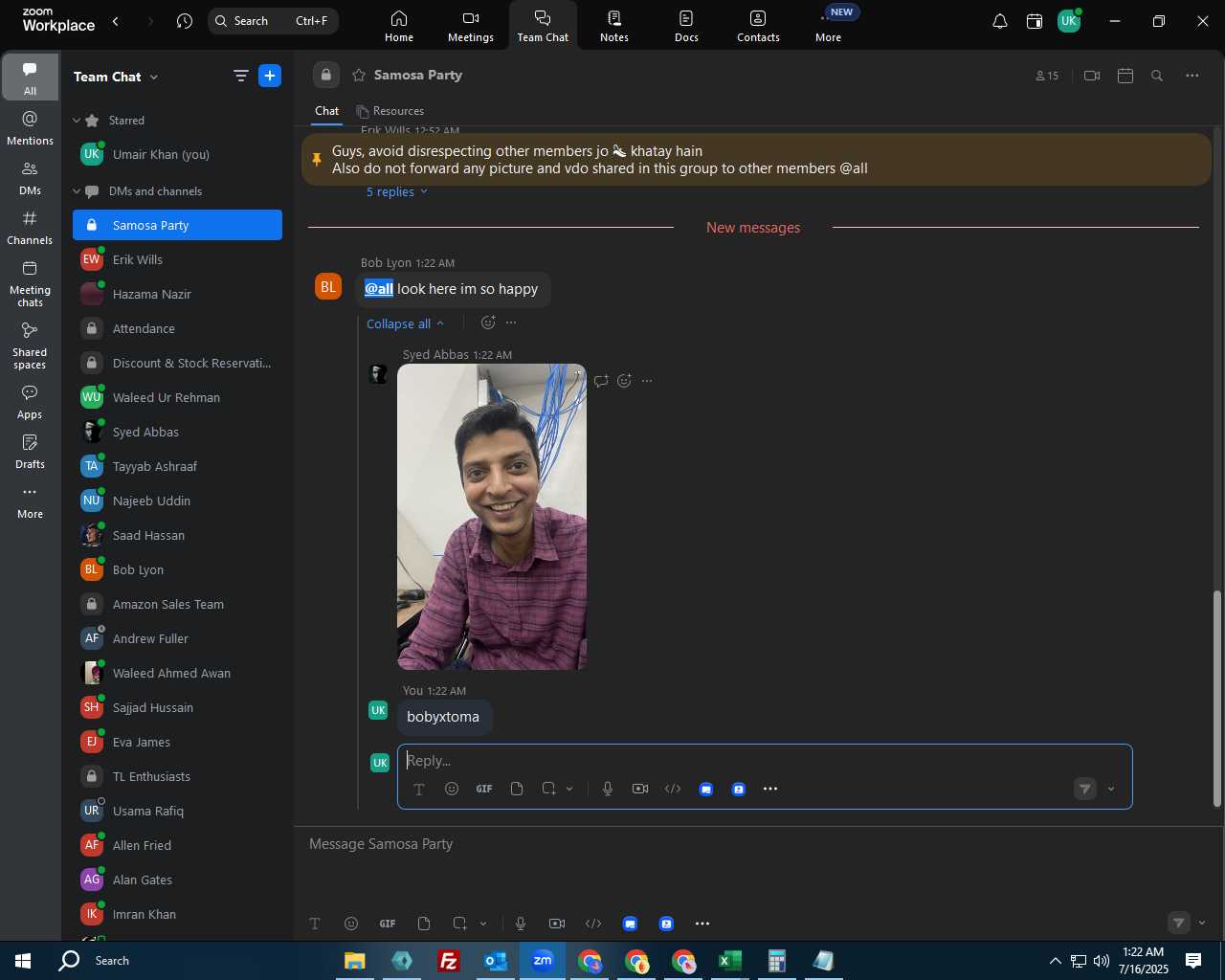Open Shared spaces in the sidebar
This screenshot has width=1225, height=980.
coord(30,345)
